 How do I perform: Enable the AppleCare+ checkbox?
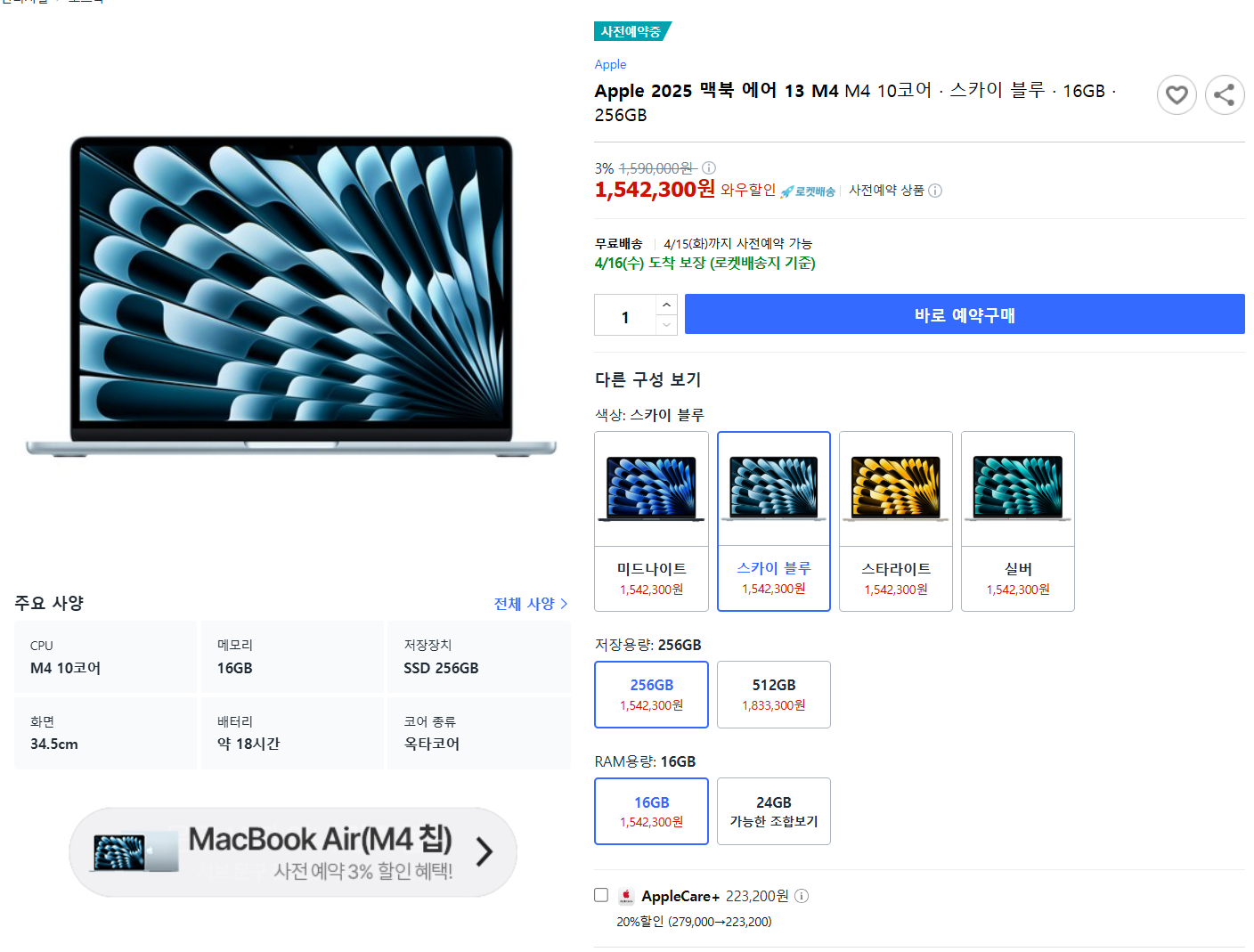(x=601, y=895)
